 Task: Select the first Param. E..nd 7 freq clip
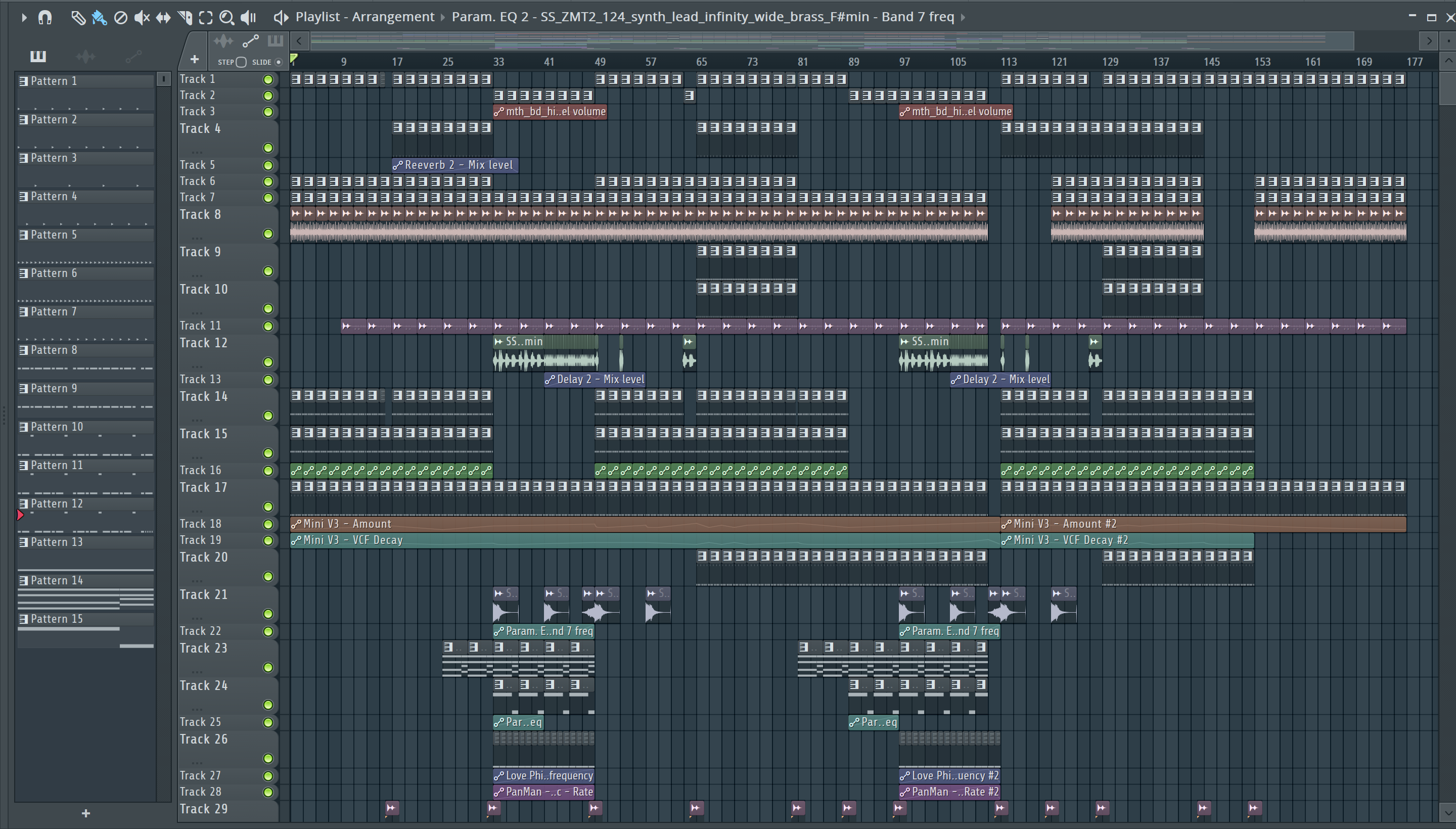[x=544, y=631]
